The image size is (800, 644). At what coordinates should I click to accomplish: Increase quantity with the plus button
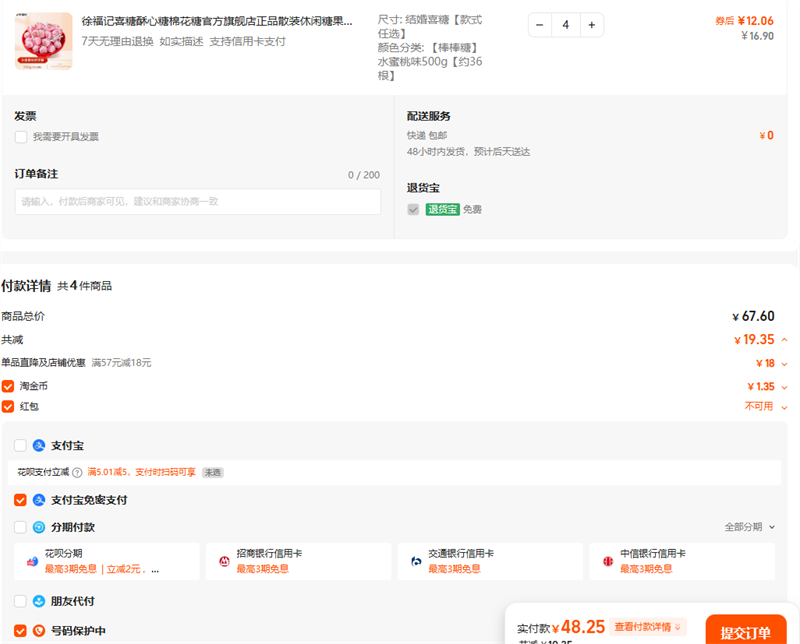[x=591, y=25]
